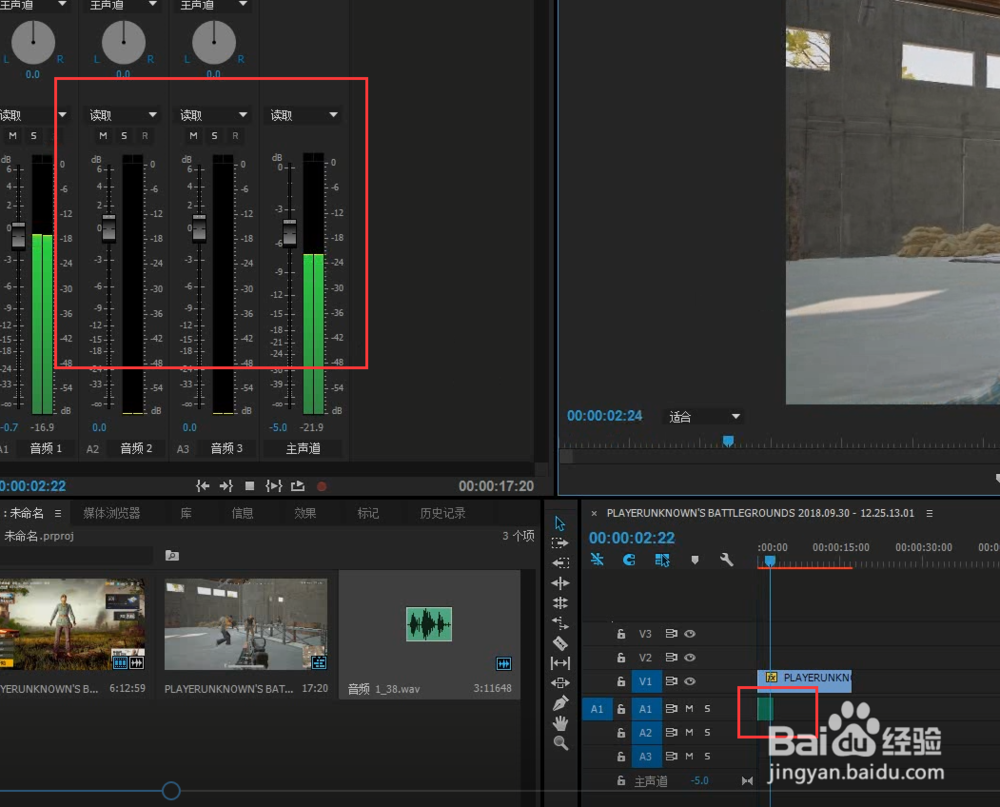Click the red record button in mixer
This screenshot has width=1000, height=807.
[321, 486]
